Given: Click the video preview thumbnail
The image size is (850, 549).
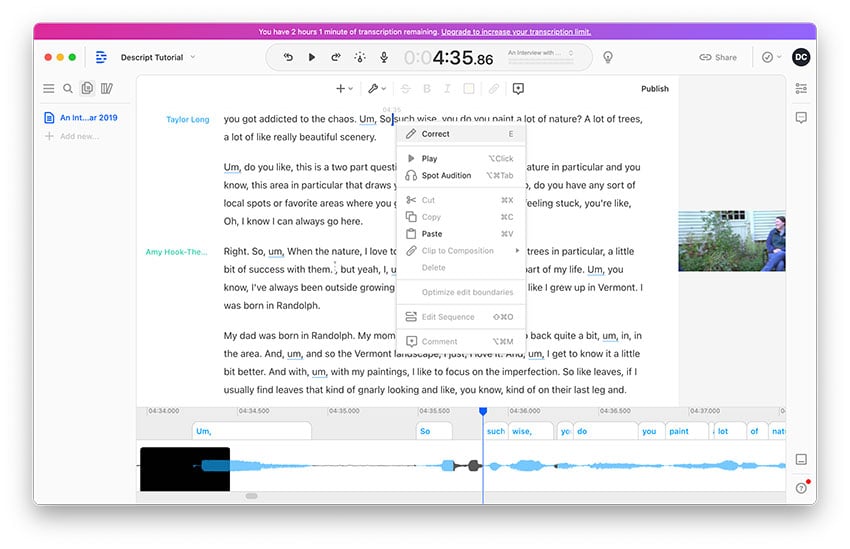Looking at the screenshot, I should point(731,241).
